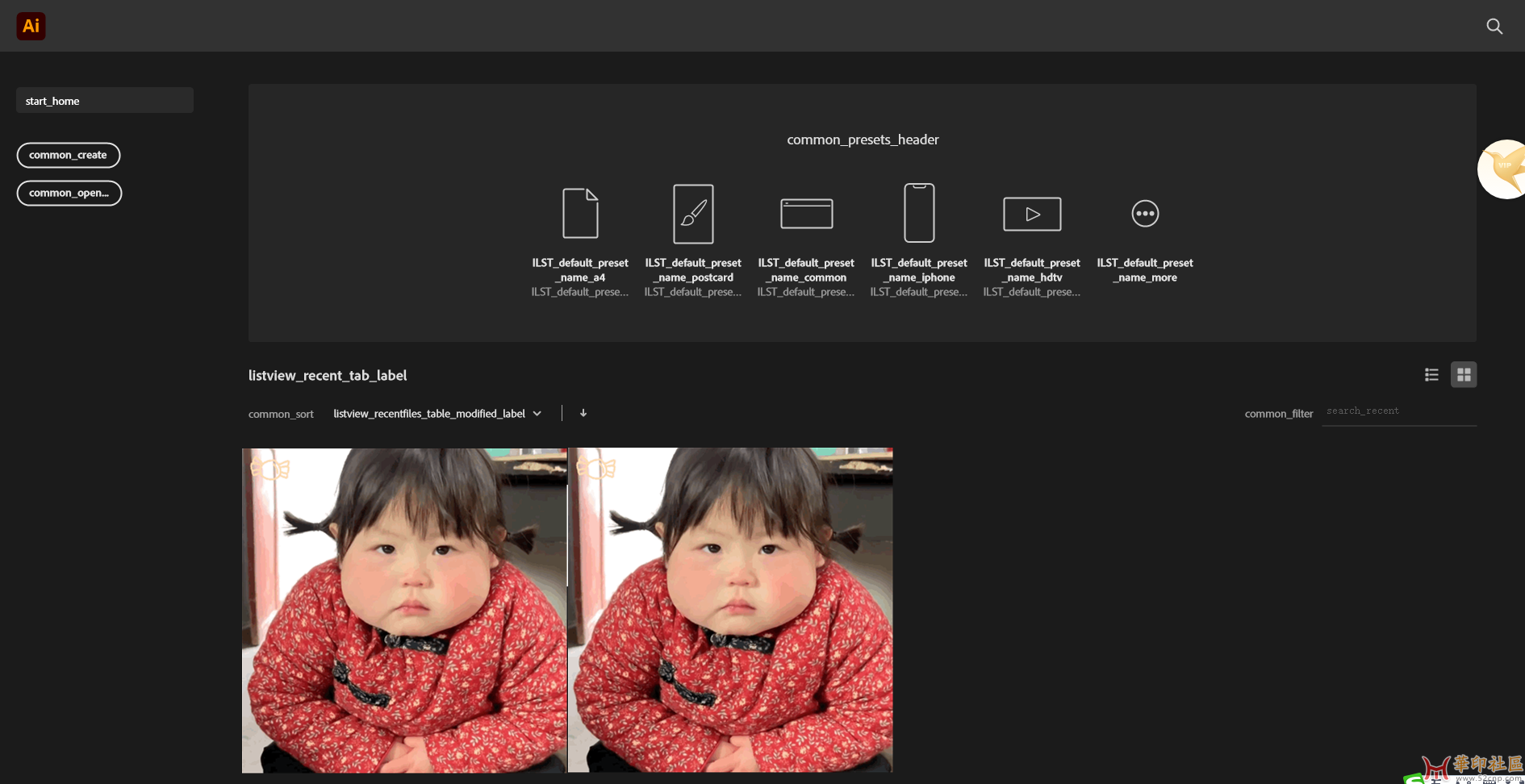Switch to list view icon

point(1431,375)
